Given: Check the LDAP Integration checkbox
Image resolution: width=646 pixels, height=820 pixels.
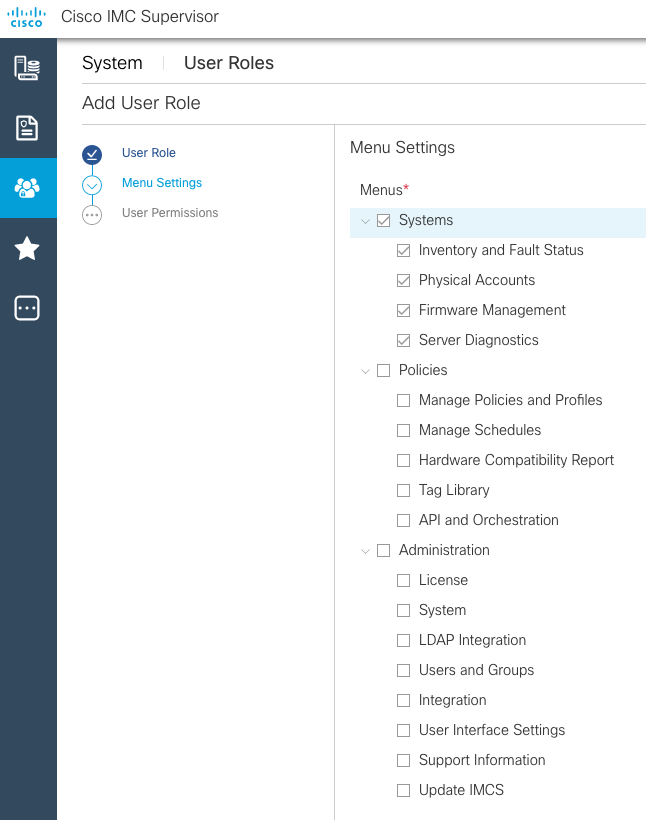Looking at the screenshot, I should pyautogui.click(x=403, y=640).
